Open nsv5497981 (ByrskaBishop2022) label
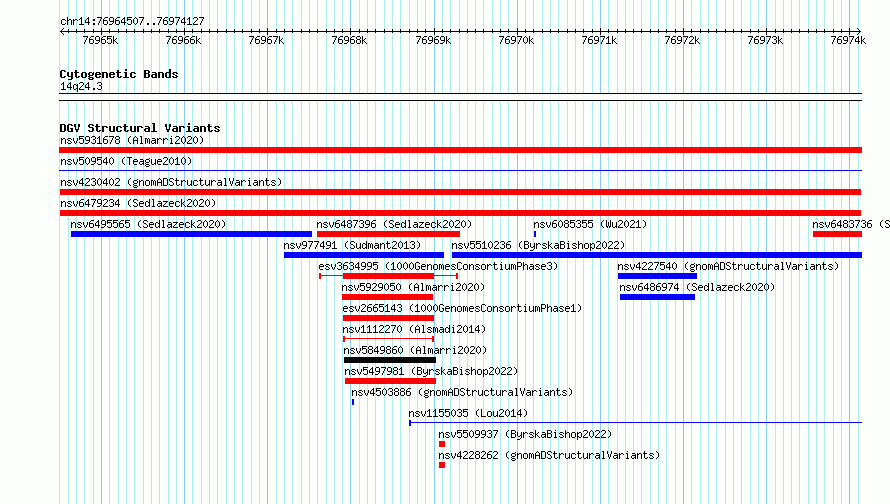Image resolution: width=890 pixels, height=504 pixels. click(x=431, y=371)
